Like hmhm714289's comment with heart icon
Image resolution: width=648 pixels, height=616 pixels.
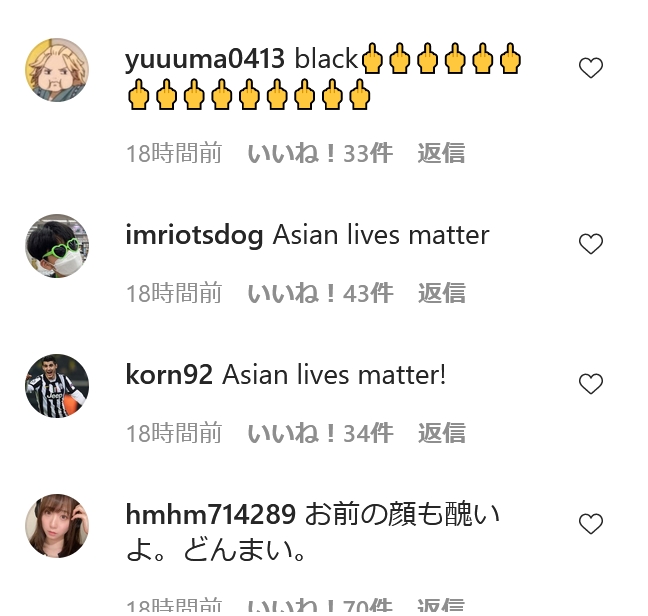pyautogui.click(x=591, y=523)
